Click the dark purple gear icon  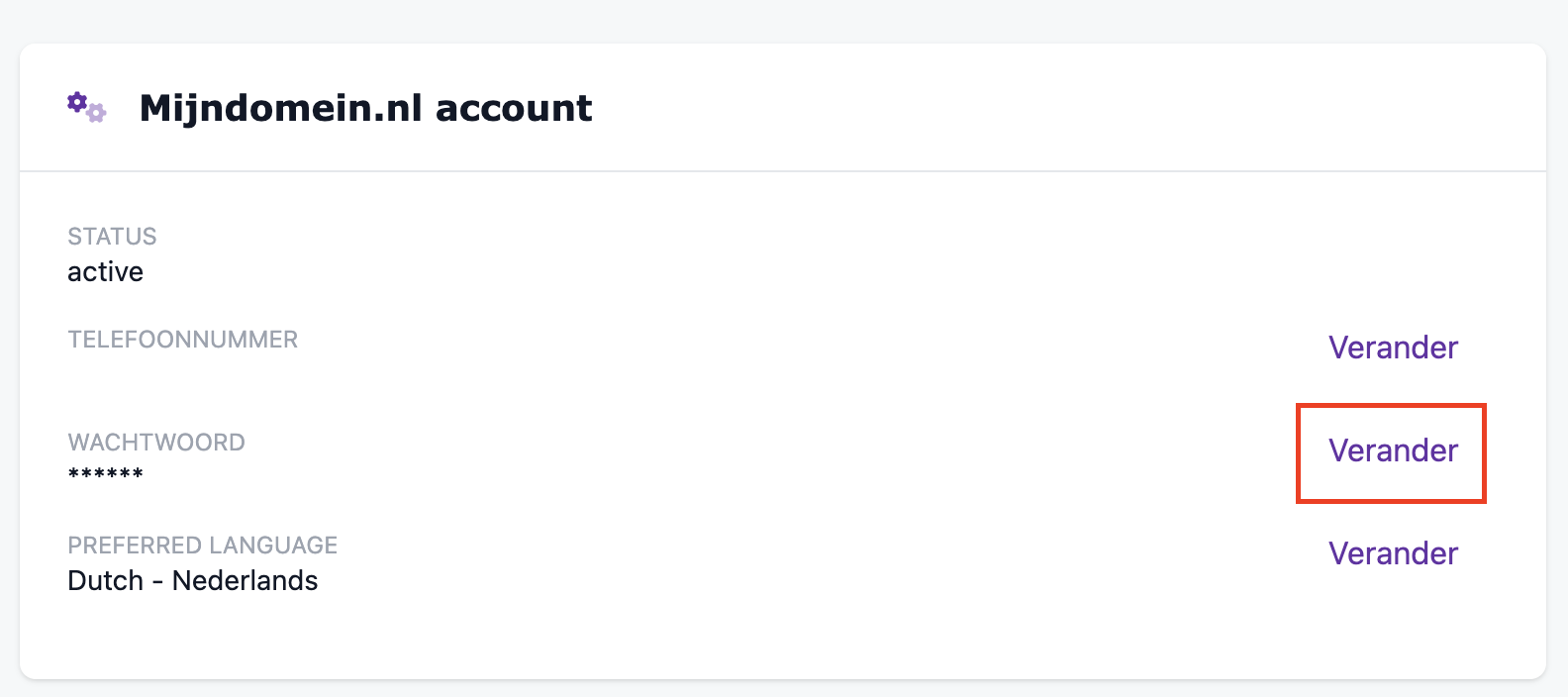tap(77, 101)
